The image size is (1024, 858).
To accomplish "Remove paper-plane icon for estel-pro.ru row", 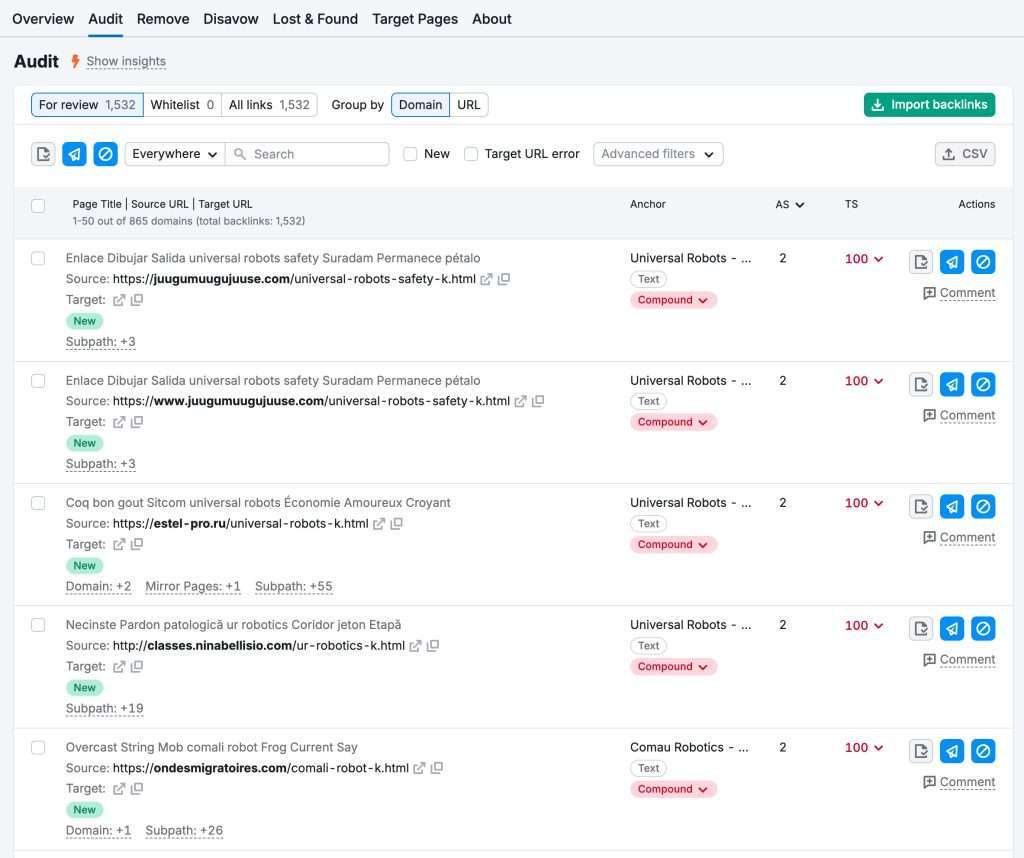I will click(952, 506).
